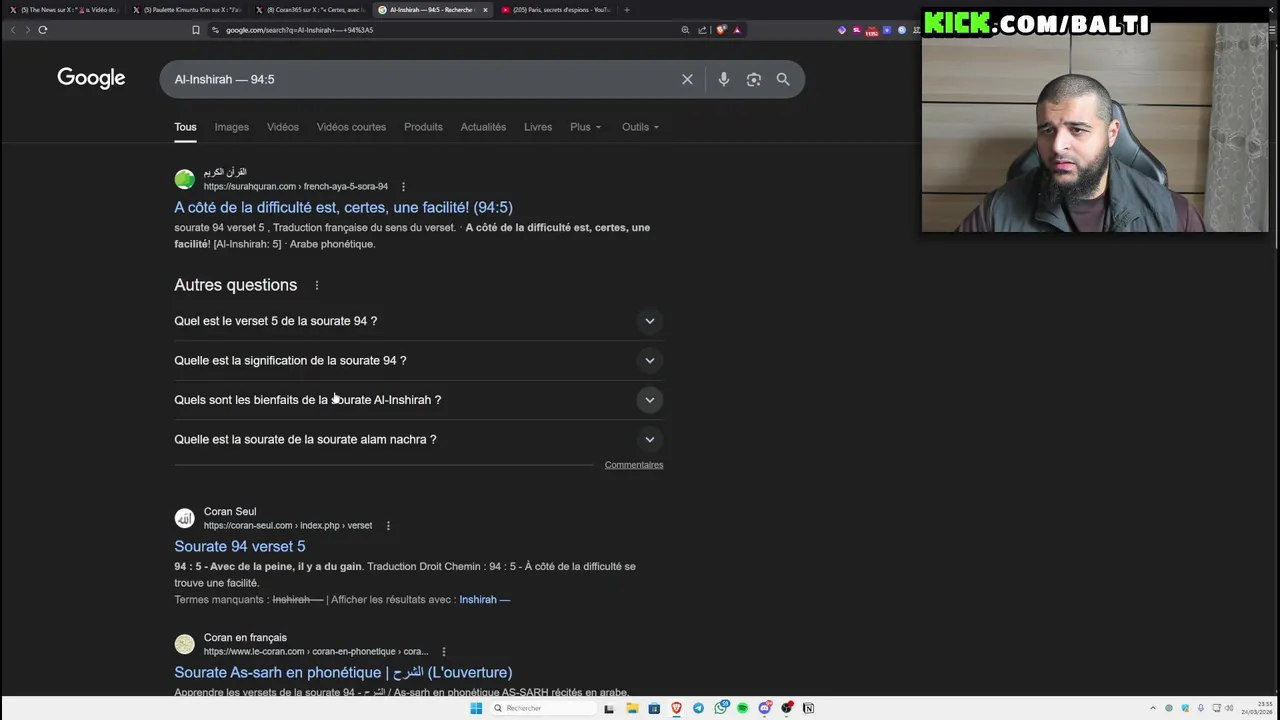
Task: Clear the Google search box text
Action: pyautogui.click(x=687, y=79)
